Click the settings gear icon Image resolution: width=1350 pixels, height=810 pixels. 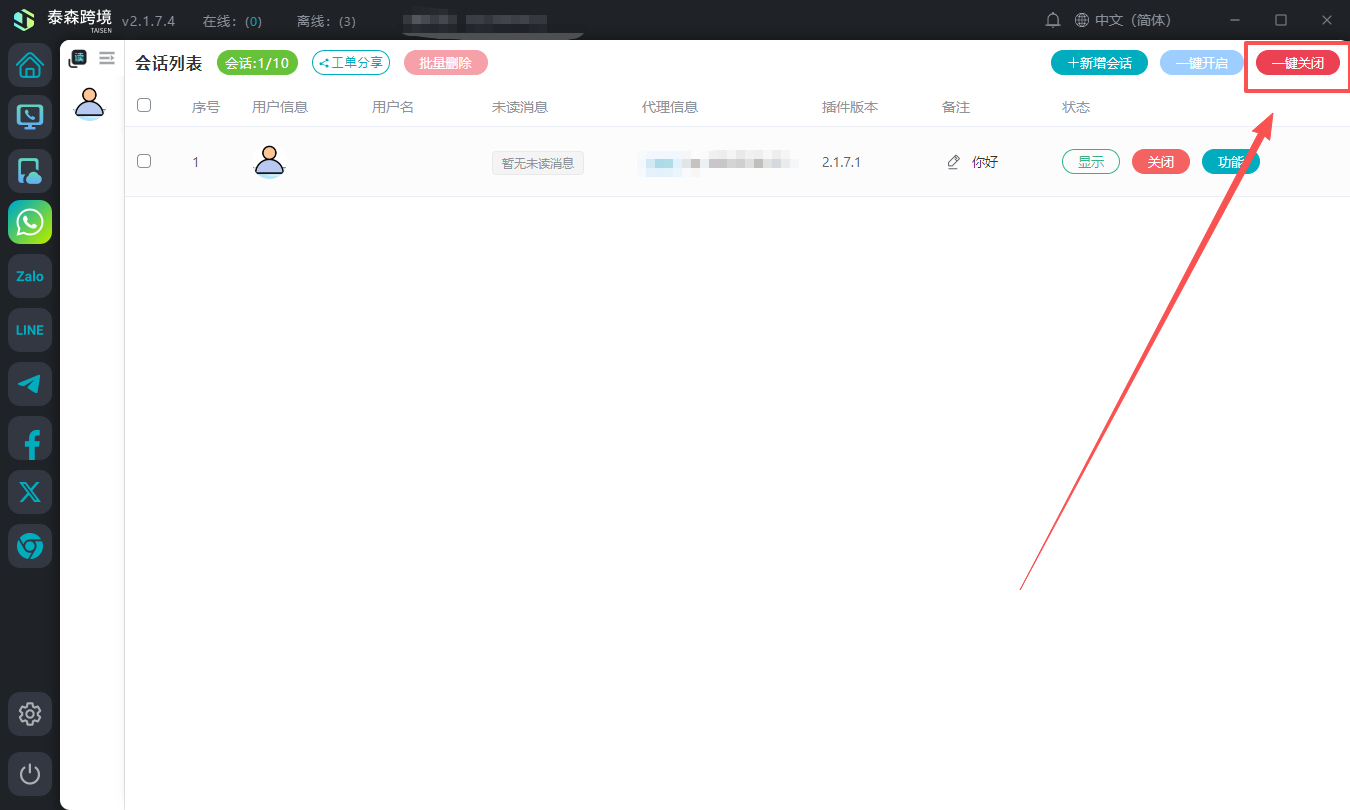tap(30, 714)
